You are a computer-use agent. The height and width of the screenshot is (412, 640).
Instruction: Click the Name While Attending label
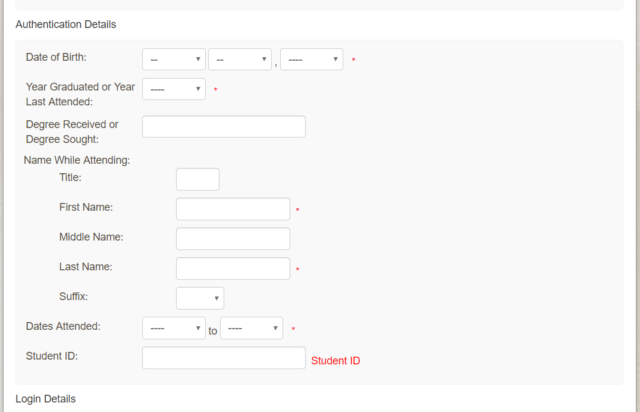coord(77,159)
